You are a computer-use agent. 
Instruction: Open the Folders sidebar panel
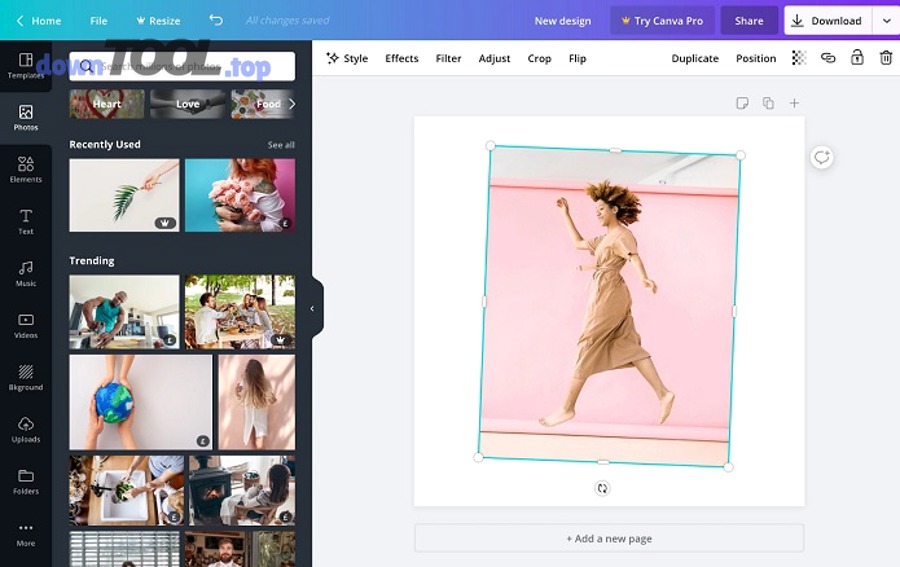[x=26, y=482]
